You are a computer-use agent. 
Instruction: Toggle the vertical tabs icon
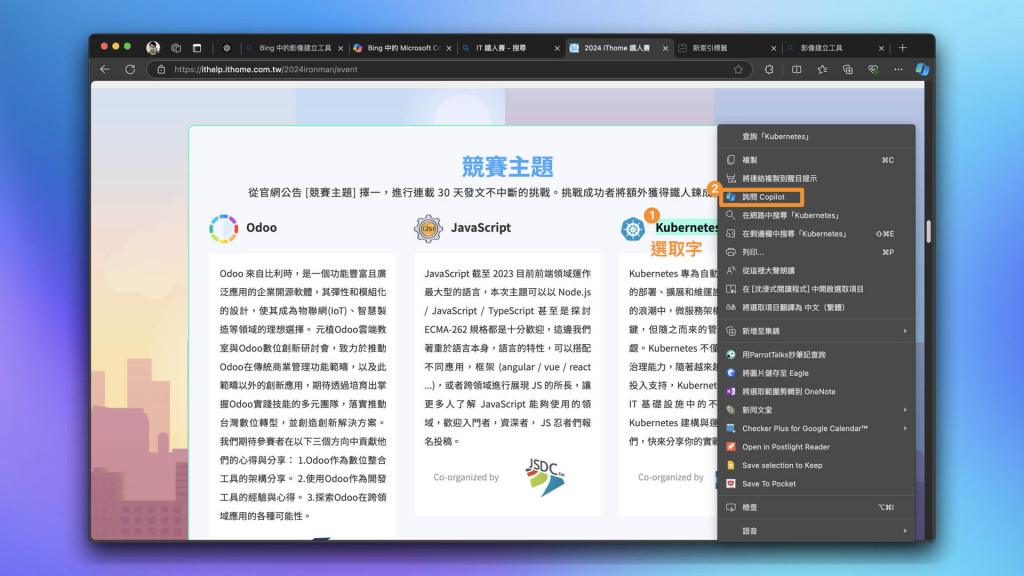tap(197, 48)
